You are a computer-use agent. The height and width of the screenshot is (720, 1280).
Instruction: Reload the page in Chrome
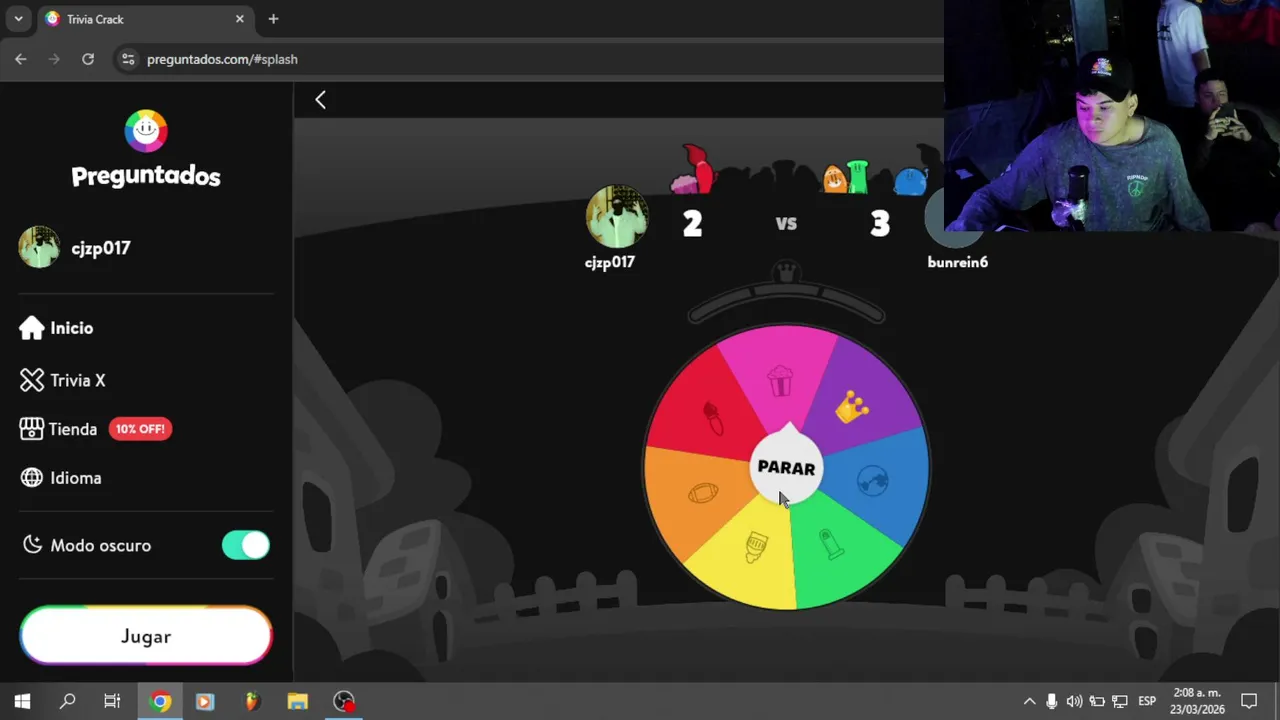tap(88, 59)
